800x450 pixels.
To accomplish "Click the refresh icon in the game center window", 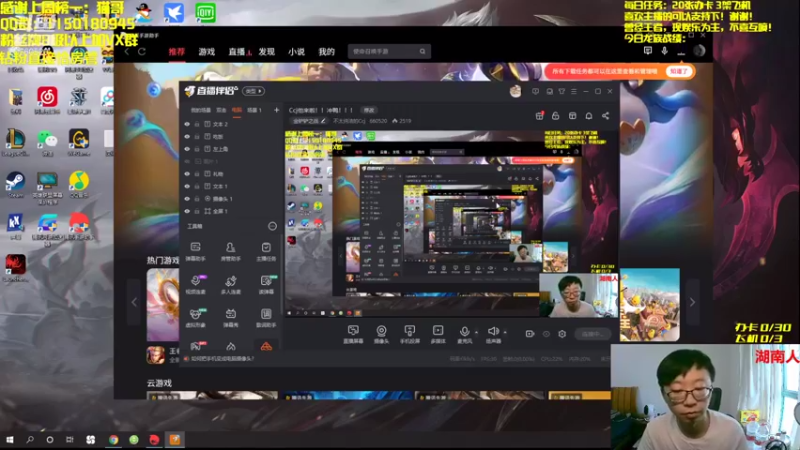I will point(142,52).
